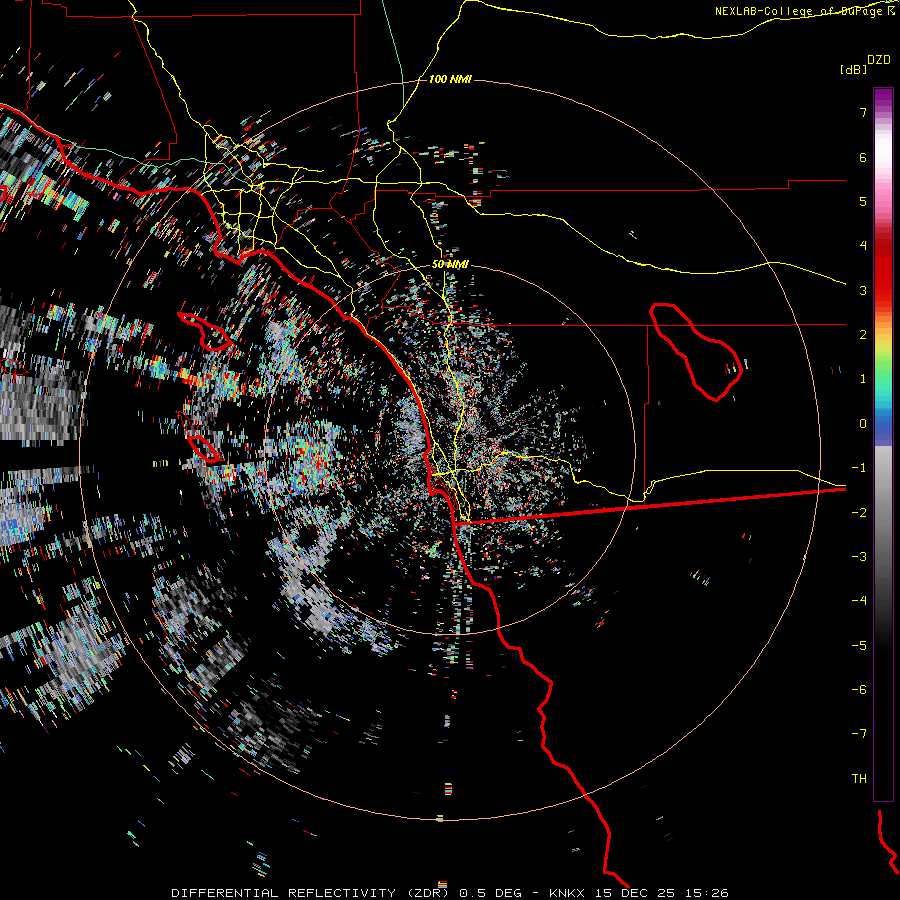Select the -7 tick on dB scale
This screenshot has width=900, height=900.
coord(859,734)
